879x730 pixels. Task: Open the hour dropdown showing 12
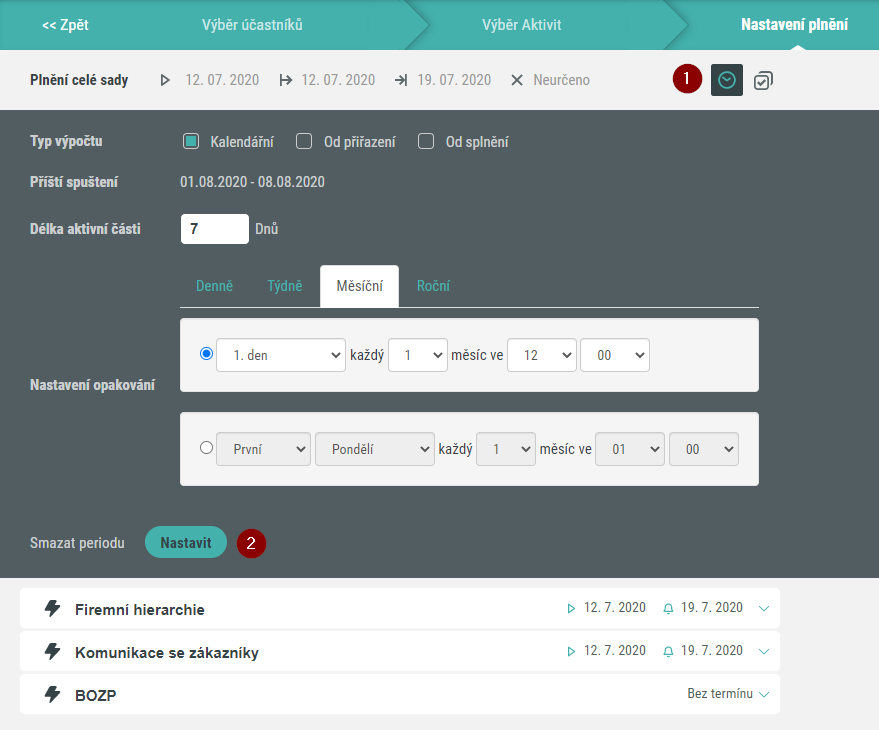(541, 355)
